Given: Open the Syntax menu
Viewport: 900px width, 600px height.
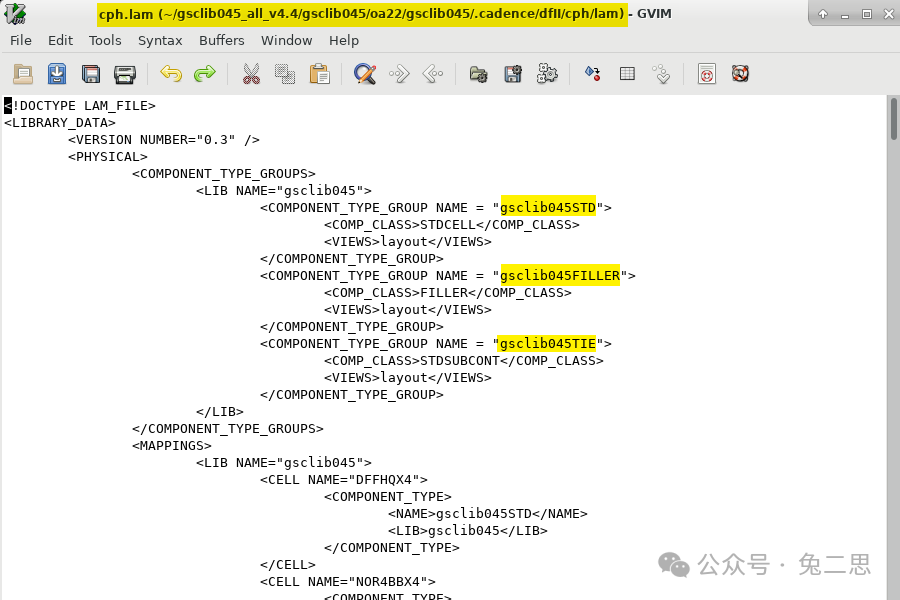Looking at the screenshot, I should coord(160,40).
